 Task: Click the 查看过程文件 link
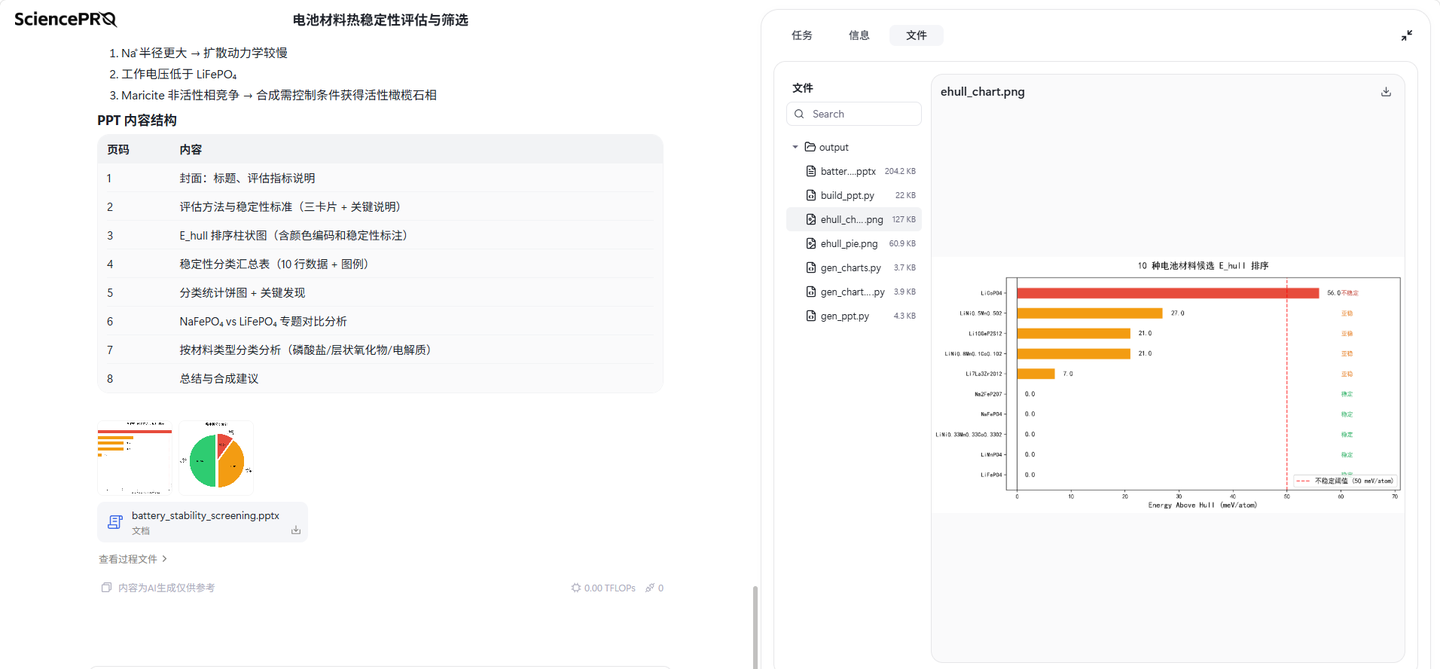[133, 559]
